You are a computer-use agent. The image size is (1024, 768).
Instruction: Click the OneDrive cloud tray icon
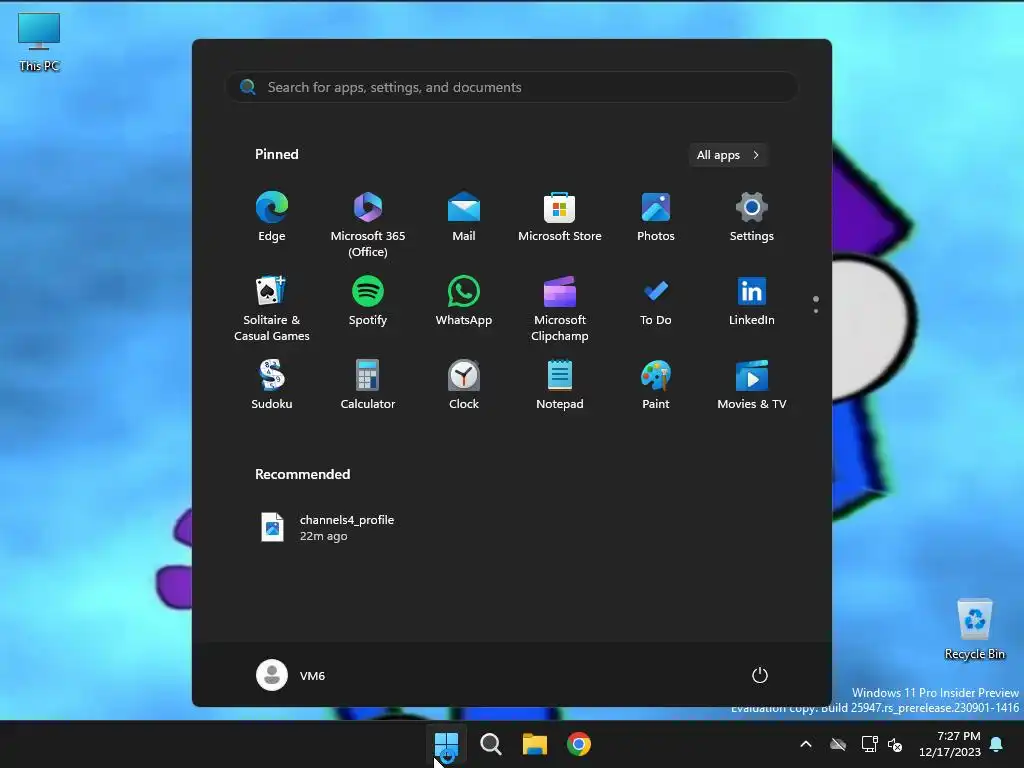[x=838, y=744]
